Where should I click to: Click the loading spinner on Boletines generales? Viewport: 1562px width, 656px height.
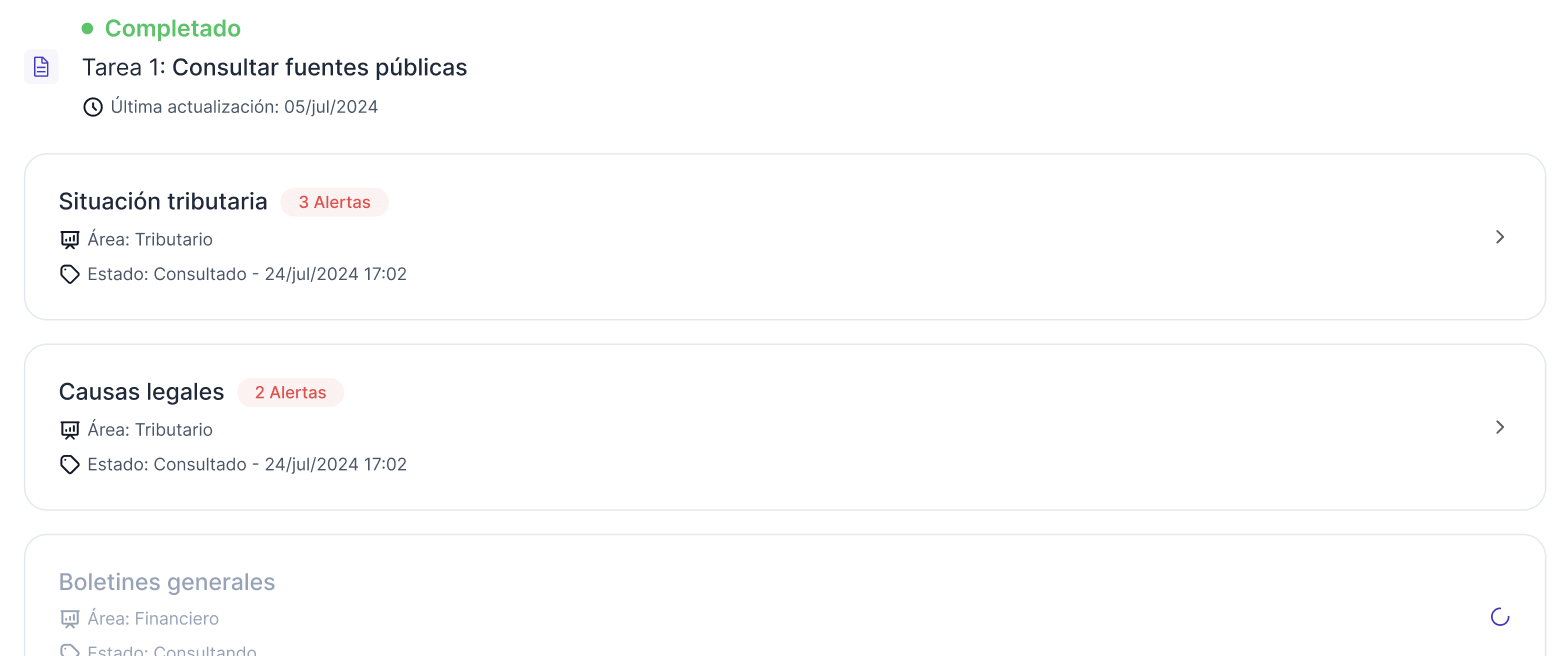[x=1499, y=617]
